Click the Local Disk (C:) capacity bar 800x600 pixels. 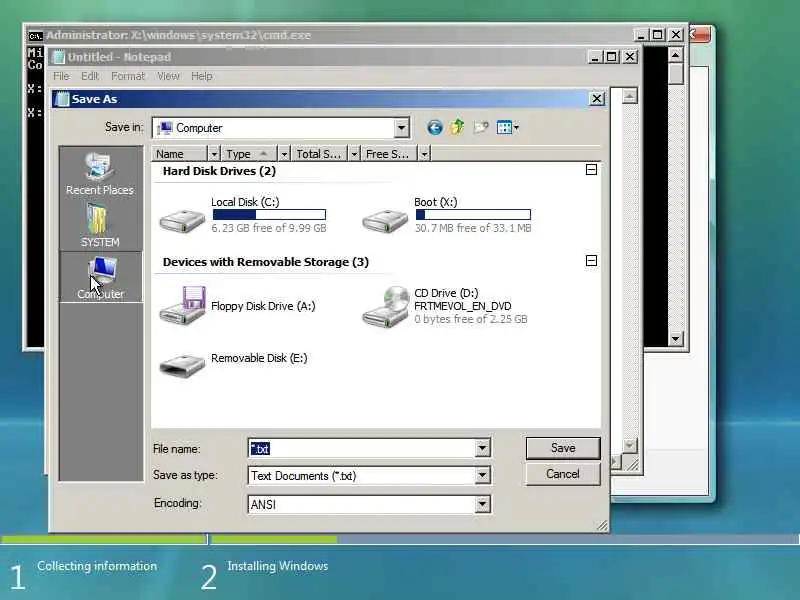tap(269, 215)
